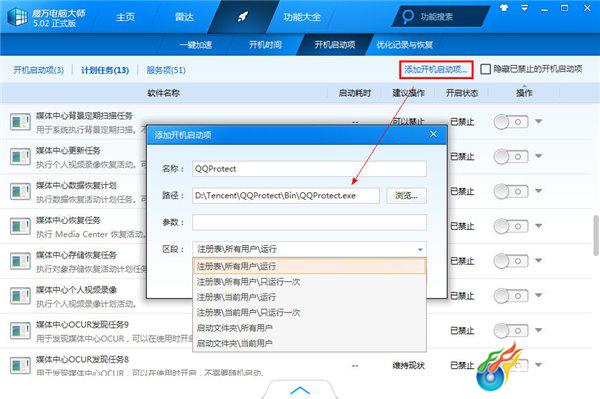Viewport: 600px width, 399px height.
Task: Sort by 启动耗时 column header
Action: point(354,93)
